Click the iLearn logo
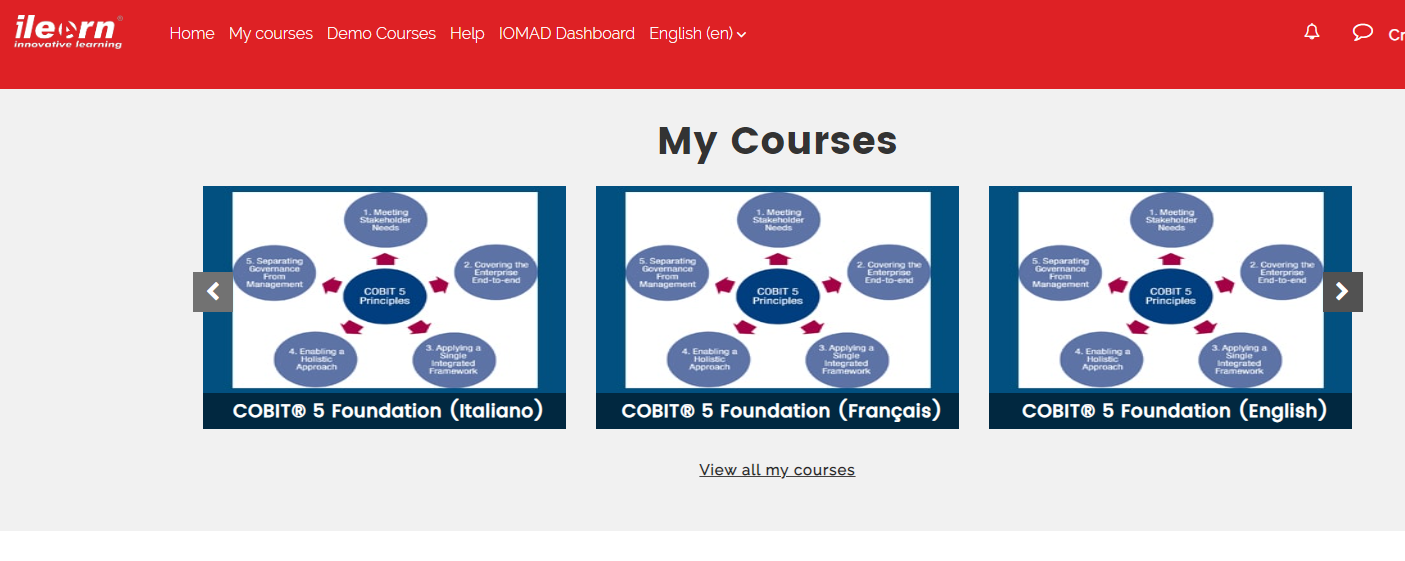Screen dimensions: 1405x561 (69, 31)
